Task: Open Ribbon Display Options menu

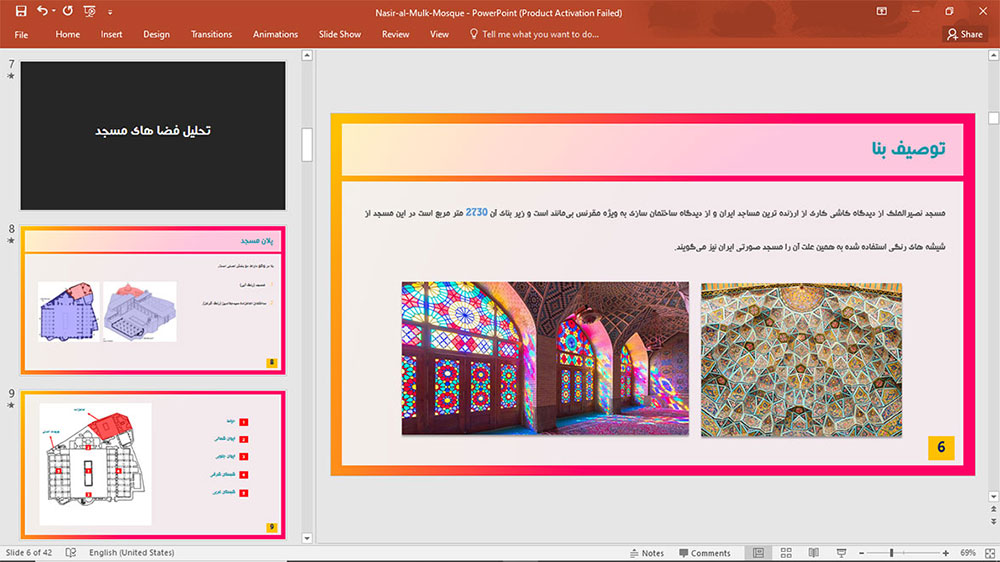Action: pyautogui.click(x=881, y=11)
